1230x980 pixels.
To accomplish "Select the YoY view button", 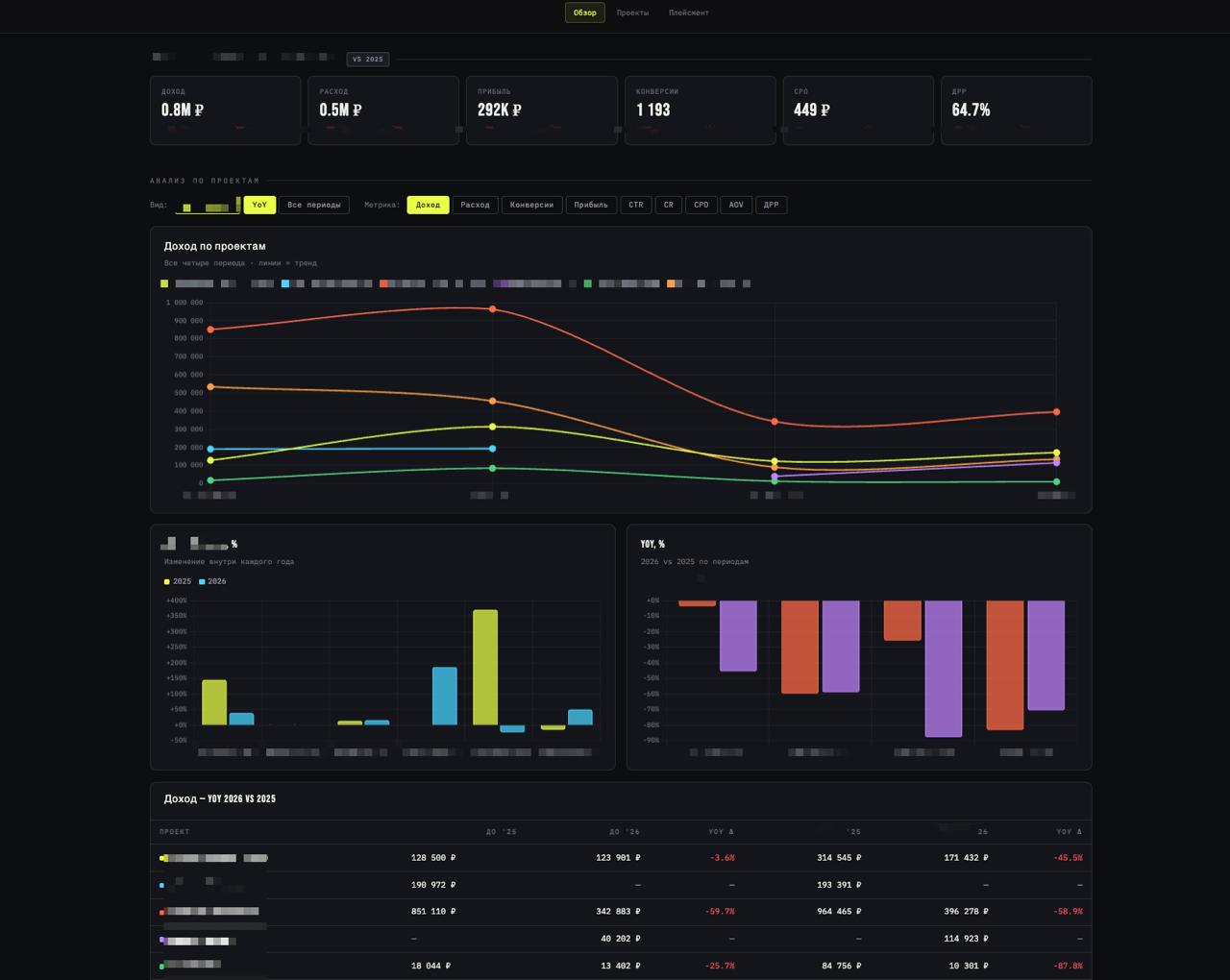I will tap(259, 205).
